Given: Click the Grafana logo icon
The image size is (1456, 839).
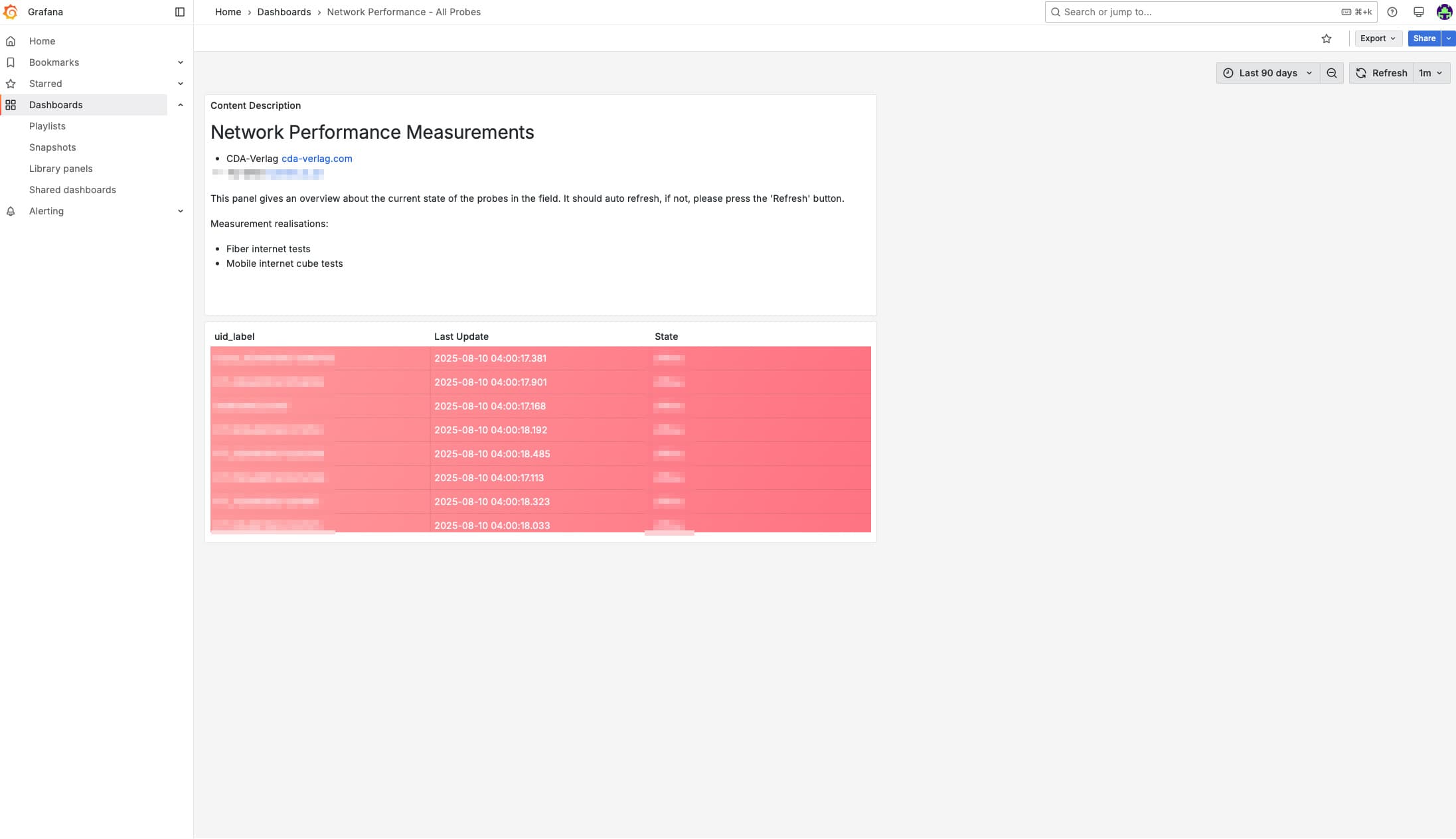Looking at the screenshot, I should 11,12.
